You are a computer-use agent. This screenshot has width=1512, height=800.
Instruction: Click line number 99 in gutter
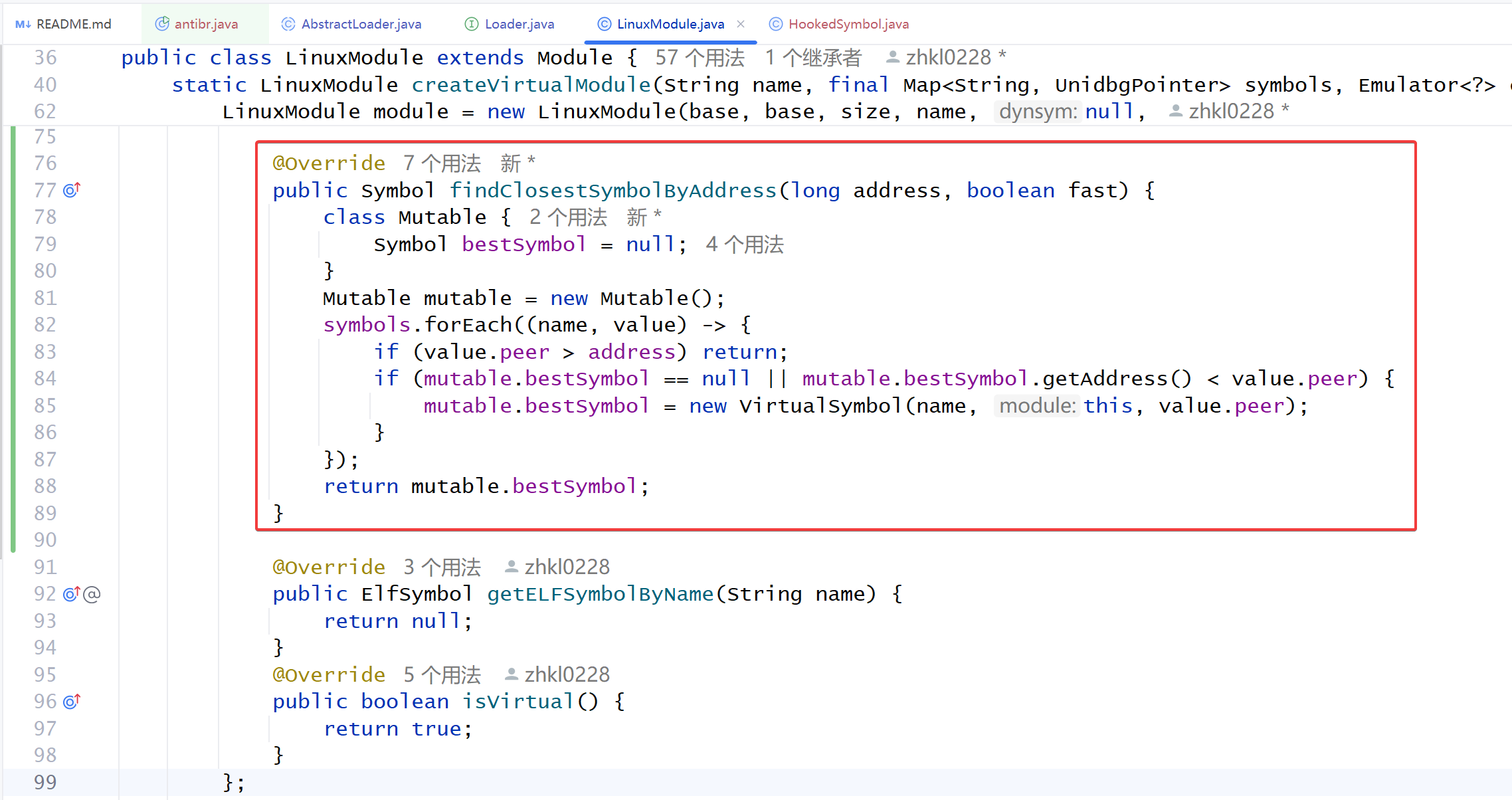pos(45,782)
